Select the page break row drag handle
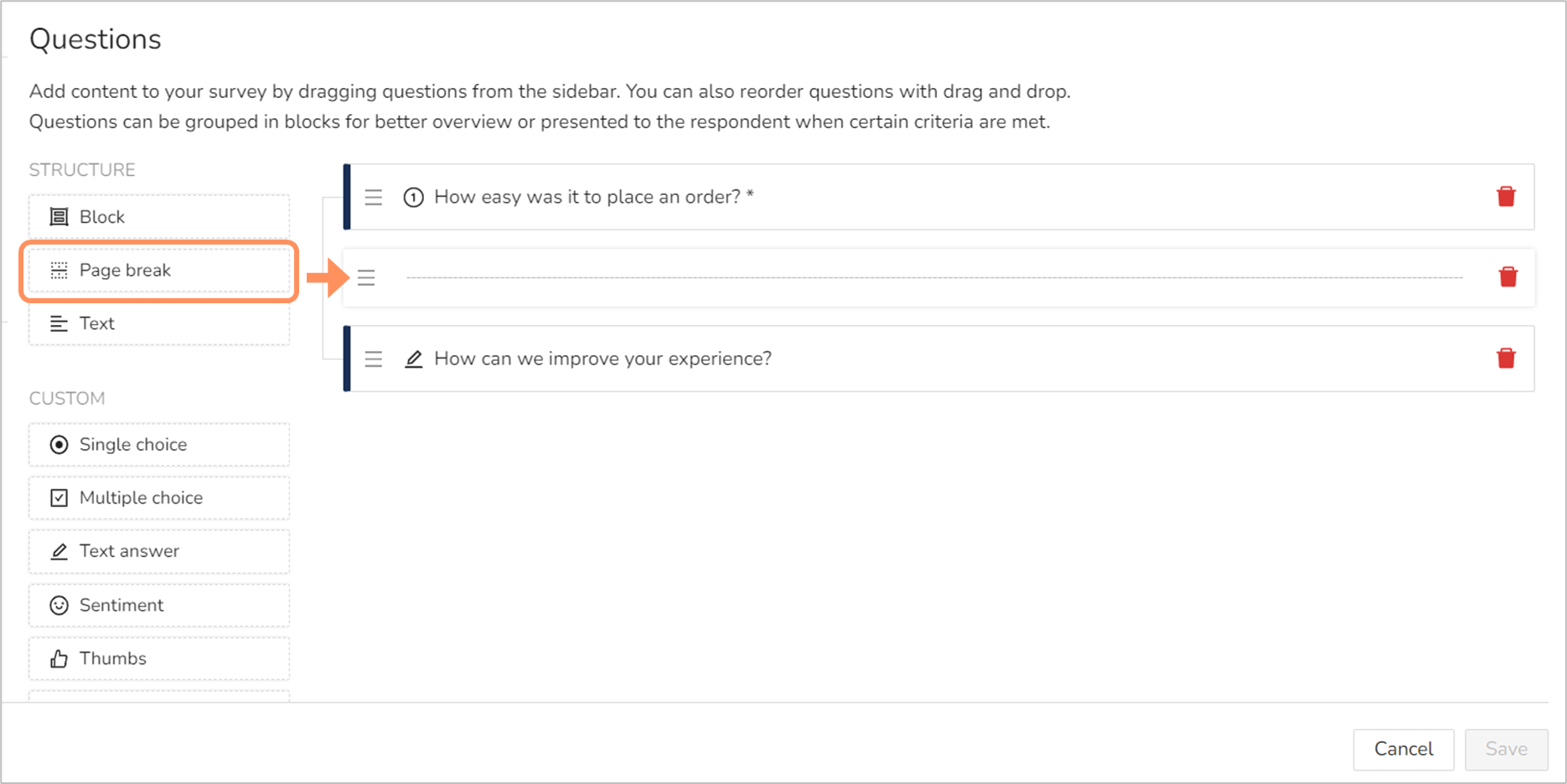The height and width of the screenshot is (784, 1567). tap(366, 278)
